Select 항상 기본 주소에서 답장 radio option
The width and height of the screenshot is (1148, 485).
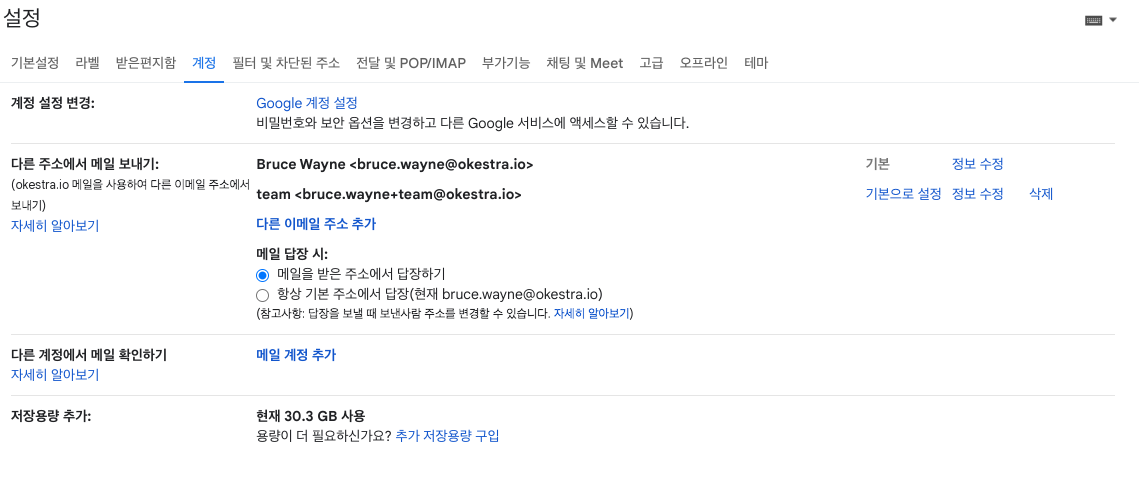click(x=263, y=296)
